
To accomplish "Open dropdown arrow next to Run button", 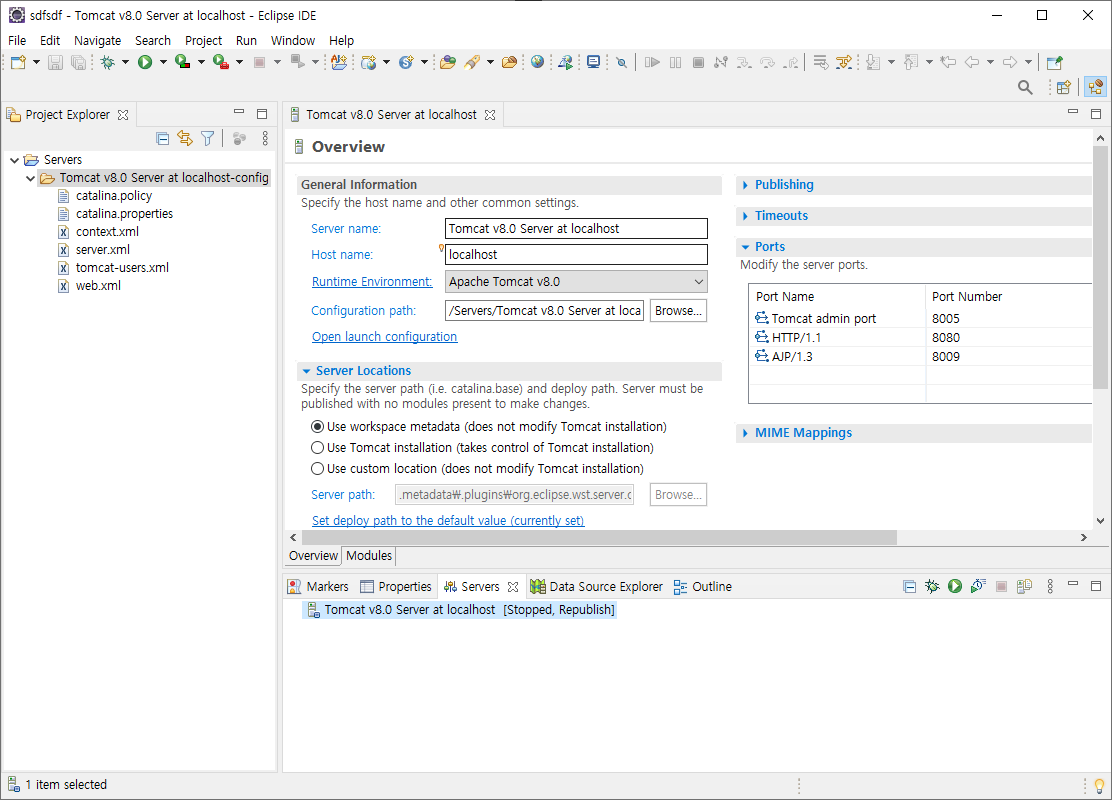I will click(x=163, y=62).
